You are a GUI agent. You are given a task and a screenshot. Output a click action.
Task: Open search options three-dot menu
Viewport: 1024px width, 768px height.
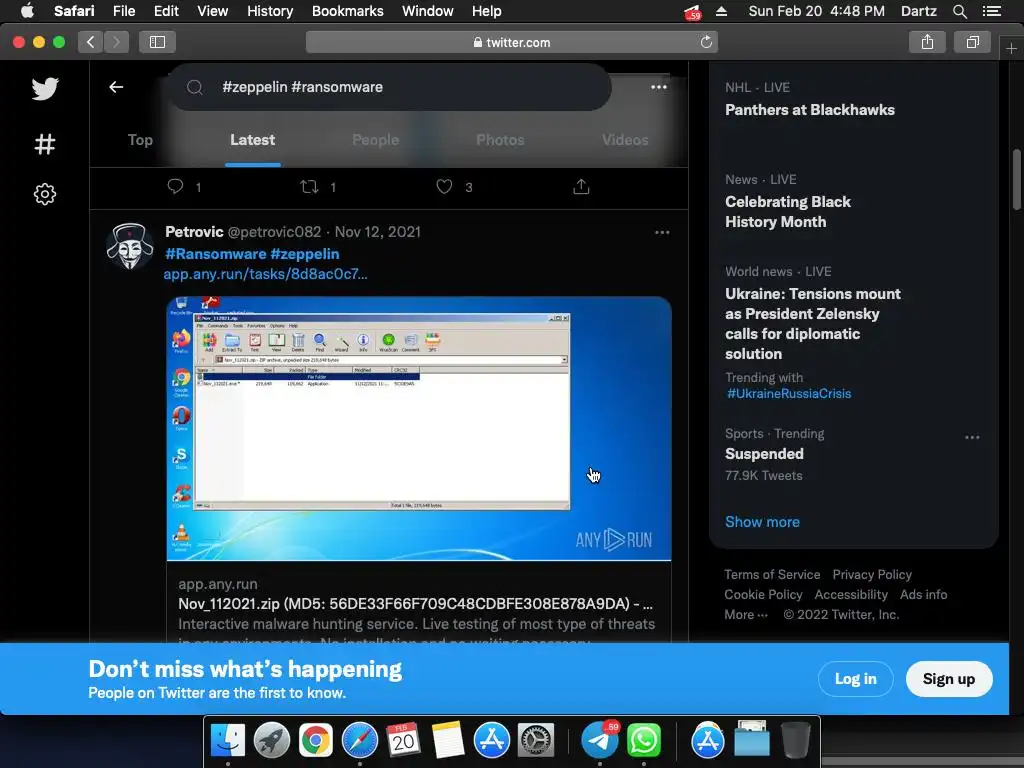click(x=658, y=87)
